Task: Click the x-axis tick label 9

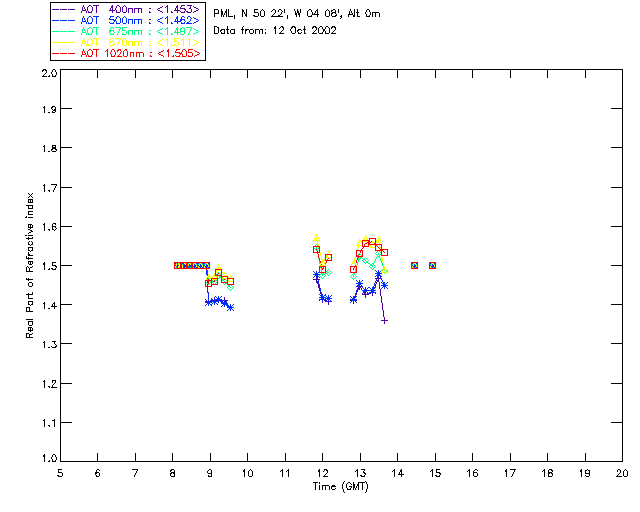Action: tap(210, 473)
